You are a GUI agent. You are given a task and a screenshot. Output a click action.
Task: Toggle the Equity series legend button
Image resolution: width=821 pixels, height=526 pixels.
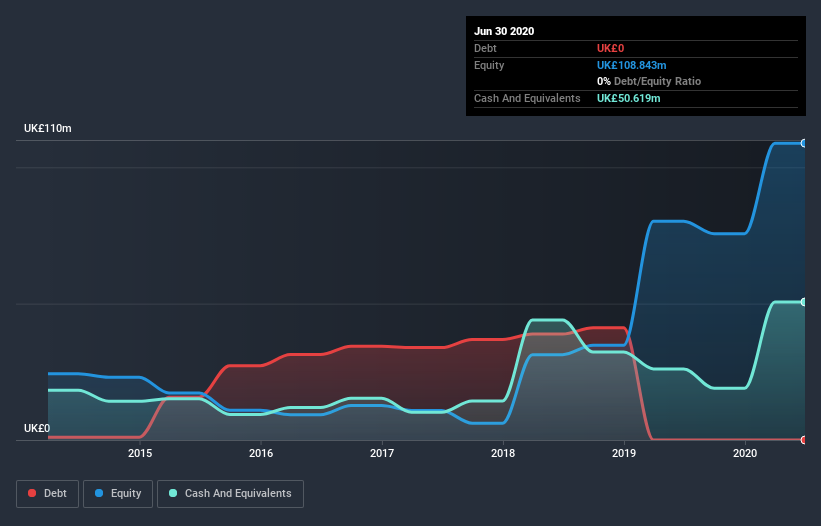(x=118, y=494)
